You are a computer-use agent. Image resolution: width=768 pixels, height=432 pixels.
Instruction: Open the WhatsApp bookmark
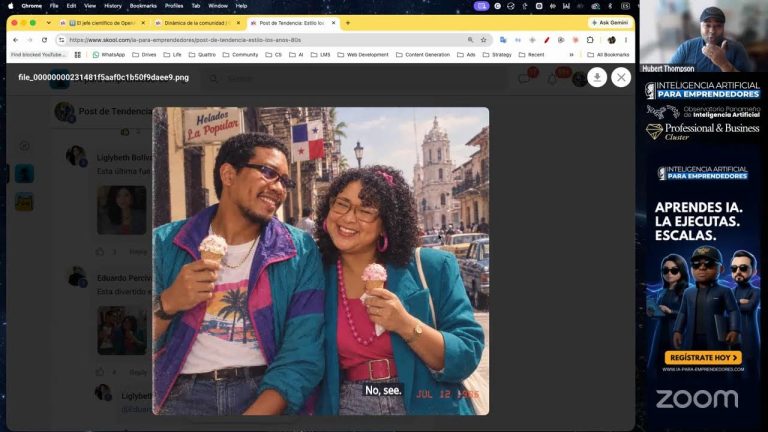click(x=109, y=55)
